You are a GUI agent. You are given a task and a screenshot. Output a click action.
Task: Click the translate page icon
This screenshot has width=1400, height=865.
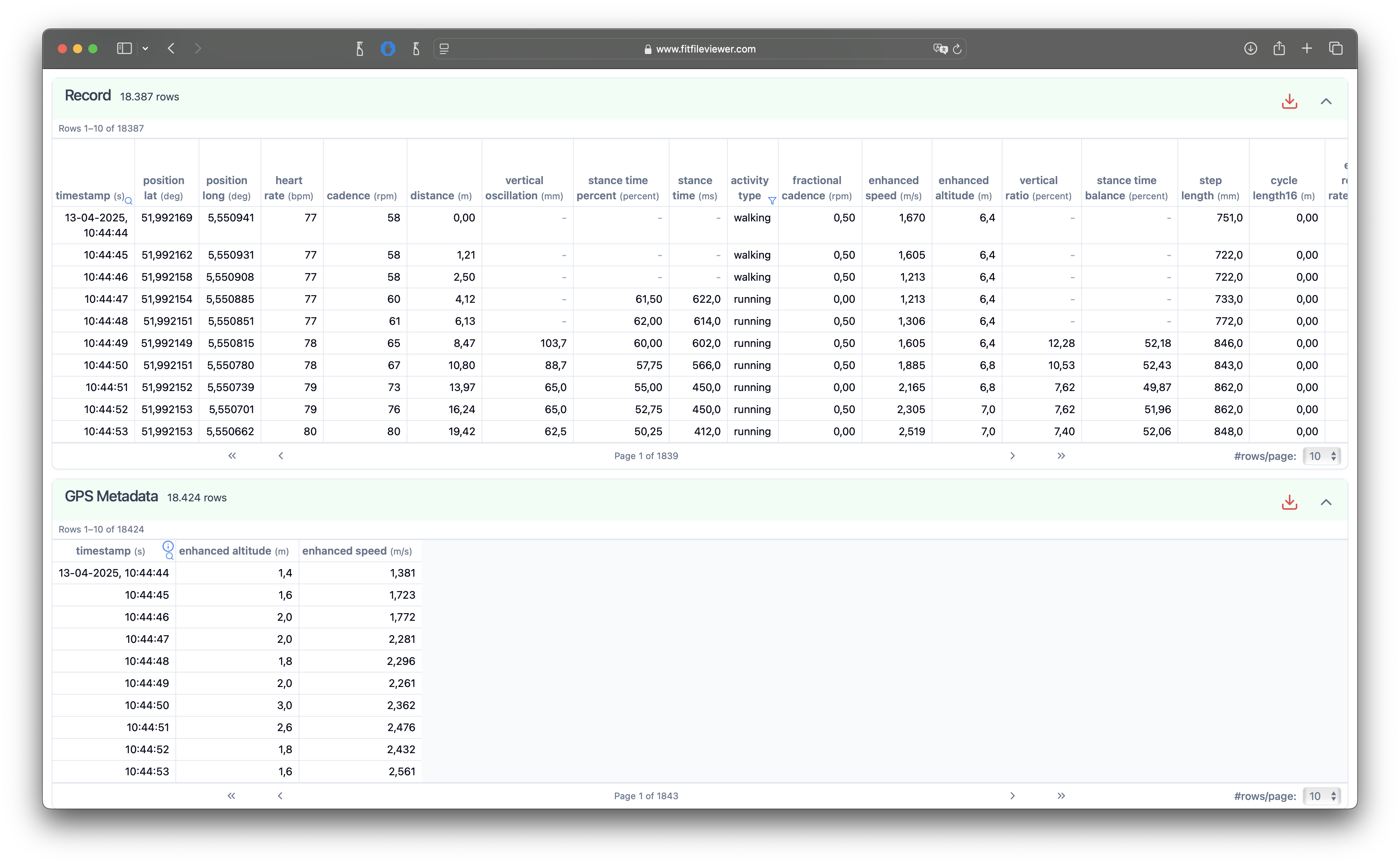(940, 49)
